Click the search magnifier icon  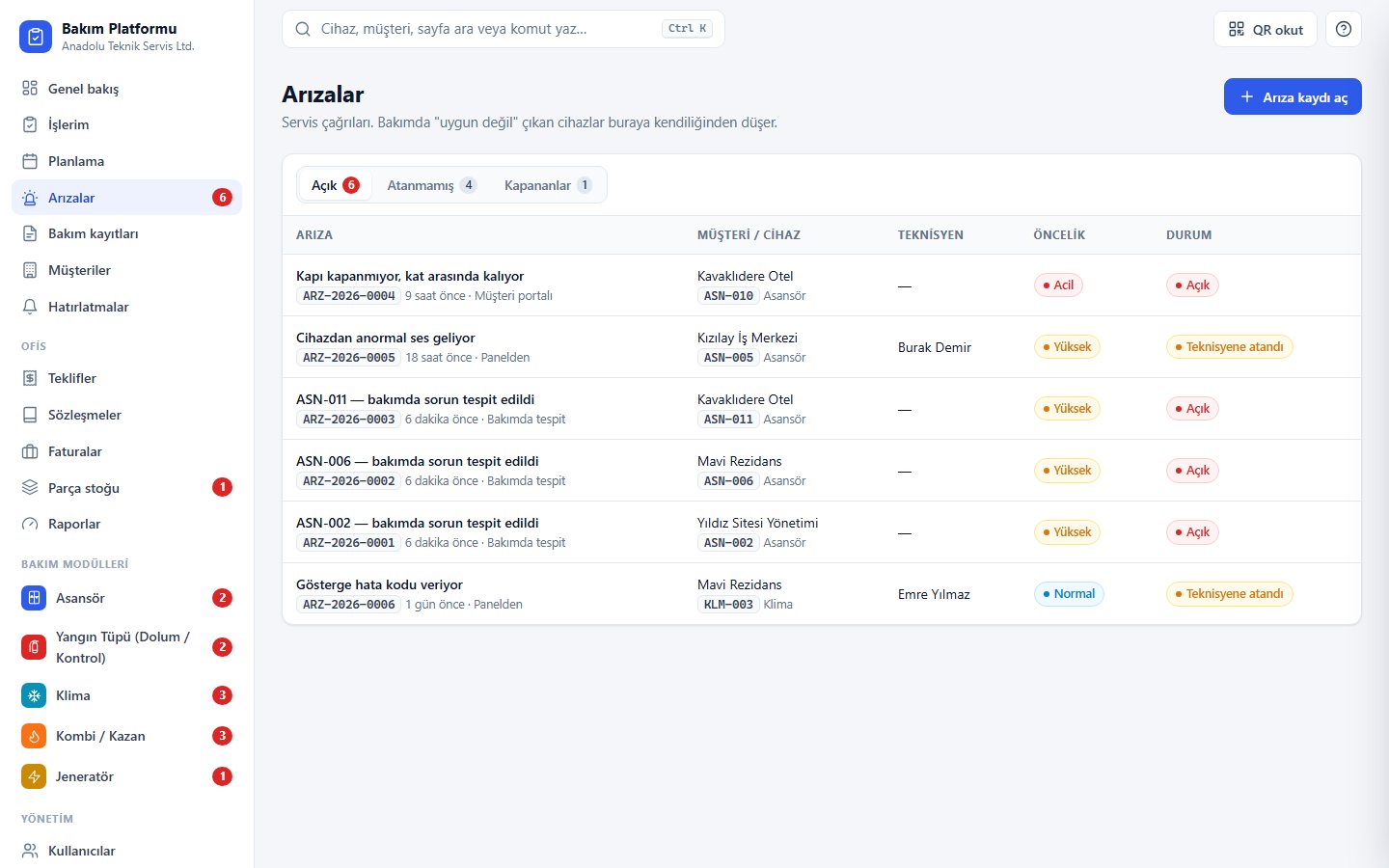coord(303,29)
